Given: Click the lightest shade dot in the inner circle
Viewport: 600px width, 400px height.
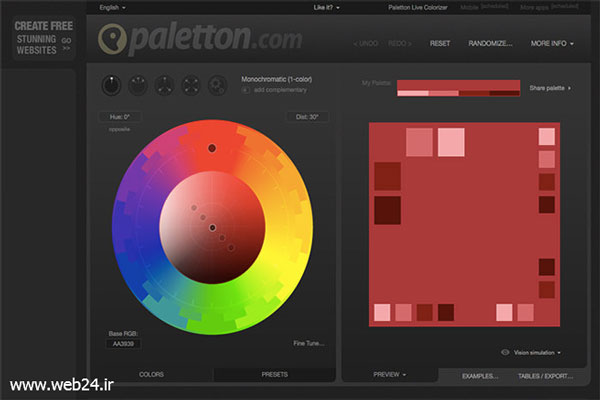Looking at the screenshot, I should [194, 208].
